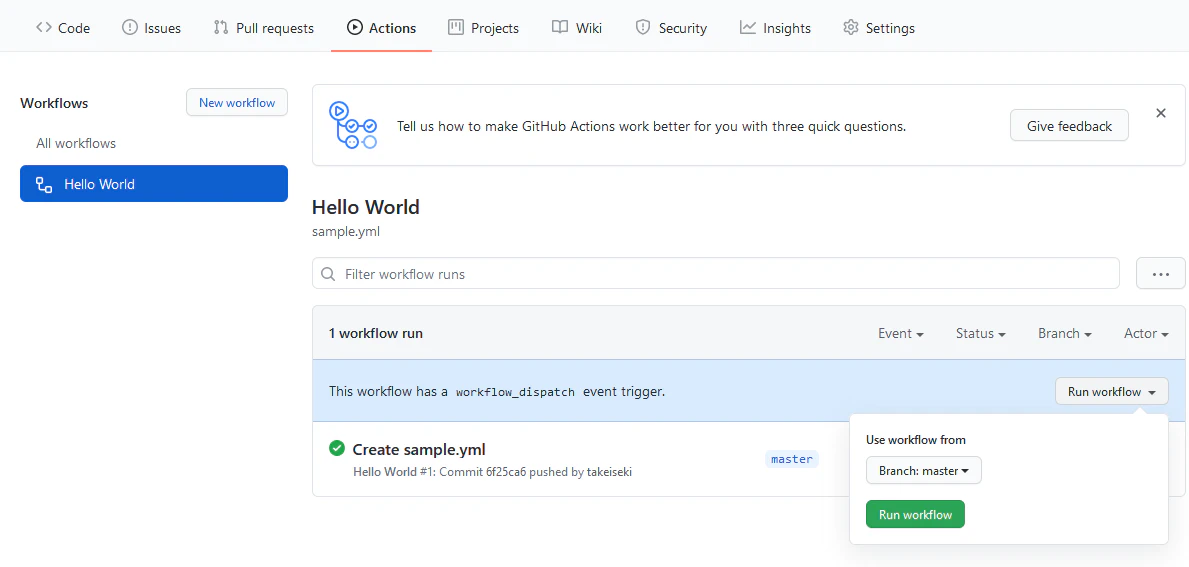Click 'Hello World #1: Commit 6f25ca6' text
Image resolution: width=1189 pixels, height=567 pixels.
(x=440, y=471)
